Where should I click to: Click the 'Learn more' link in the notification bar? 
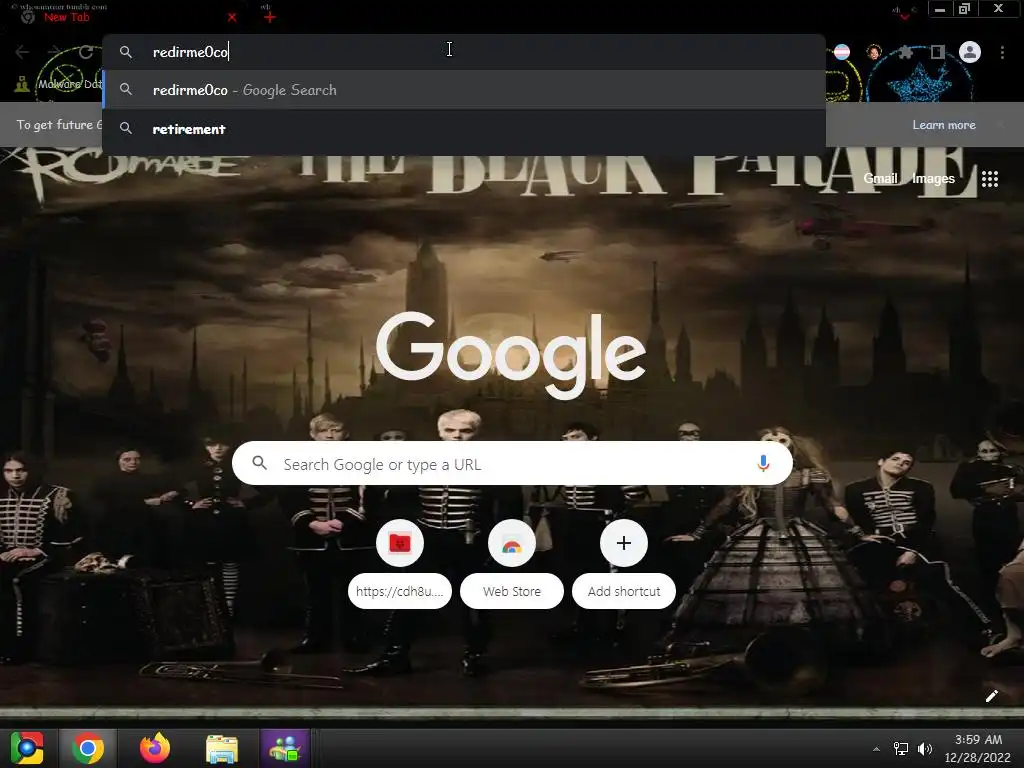point(944,125)
